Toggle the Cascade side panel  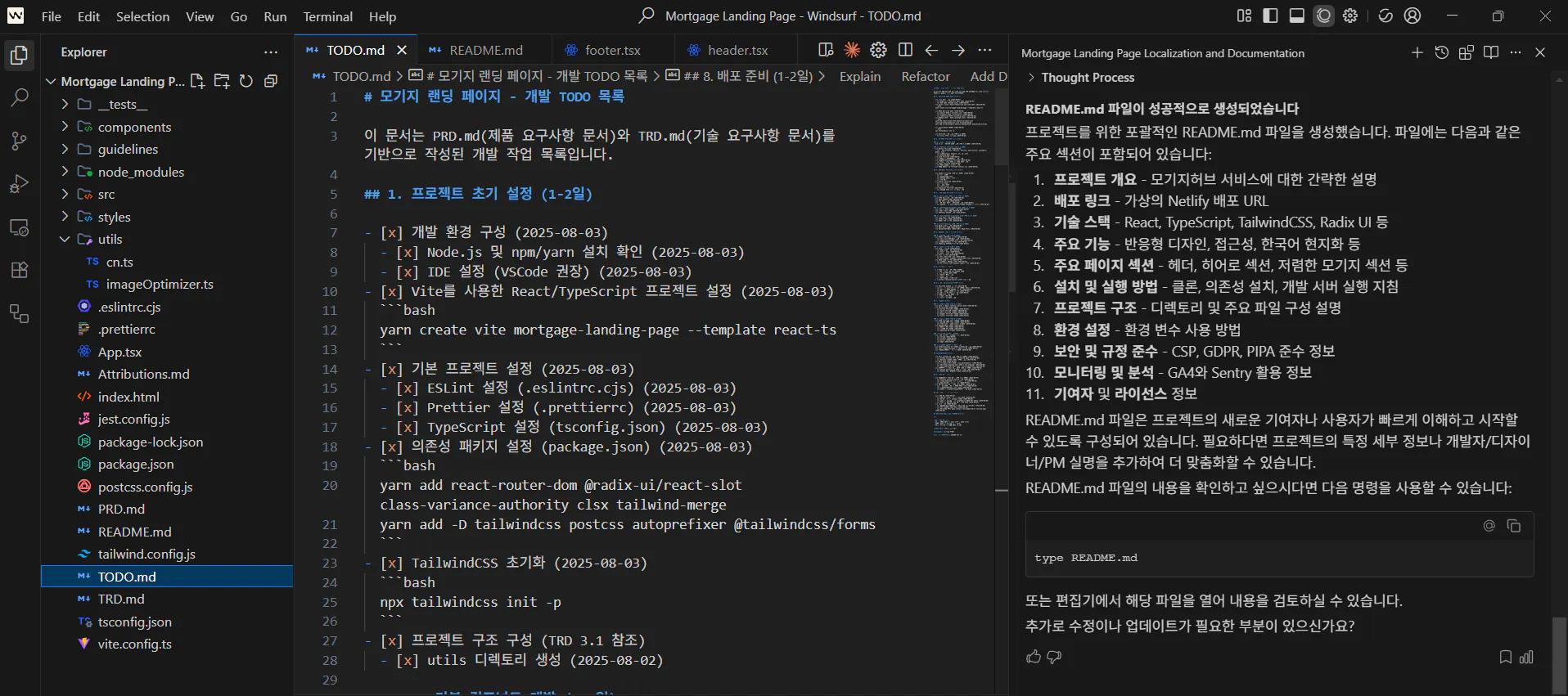coord(1323,16)
